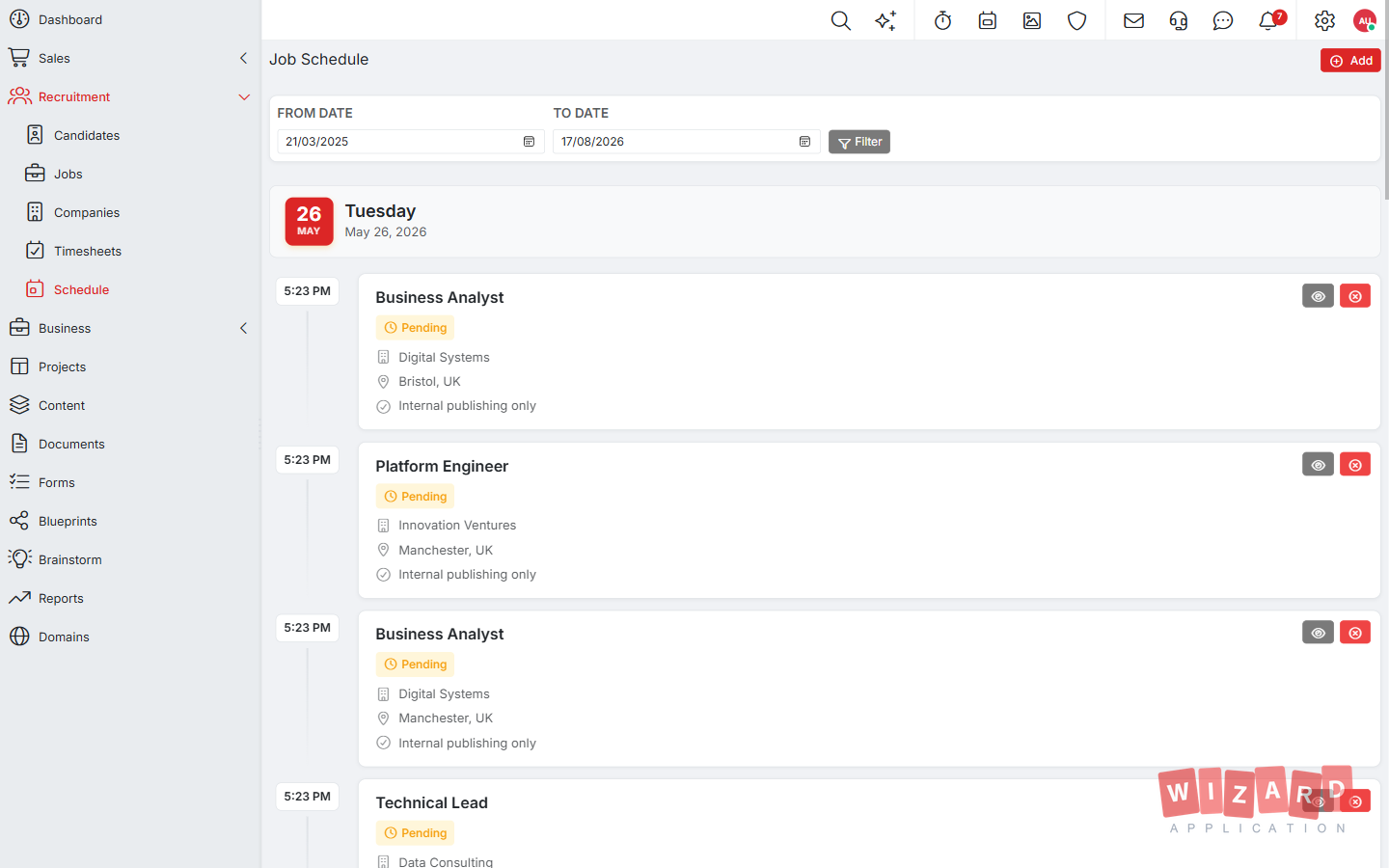
Task: View the first Business Analyst job
Action: click(x=1318, y=296)
